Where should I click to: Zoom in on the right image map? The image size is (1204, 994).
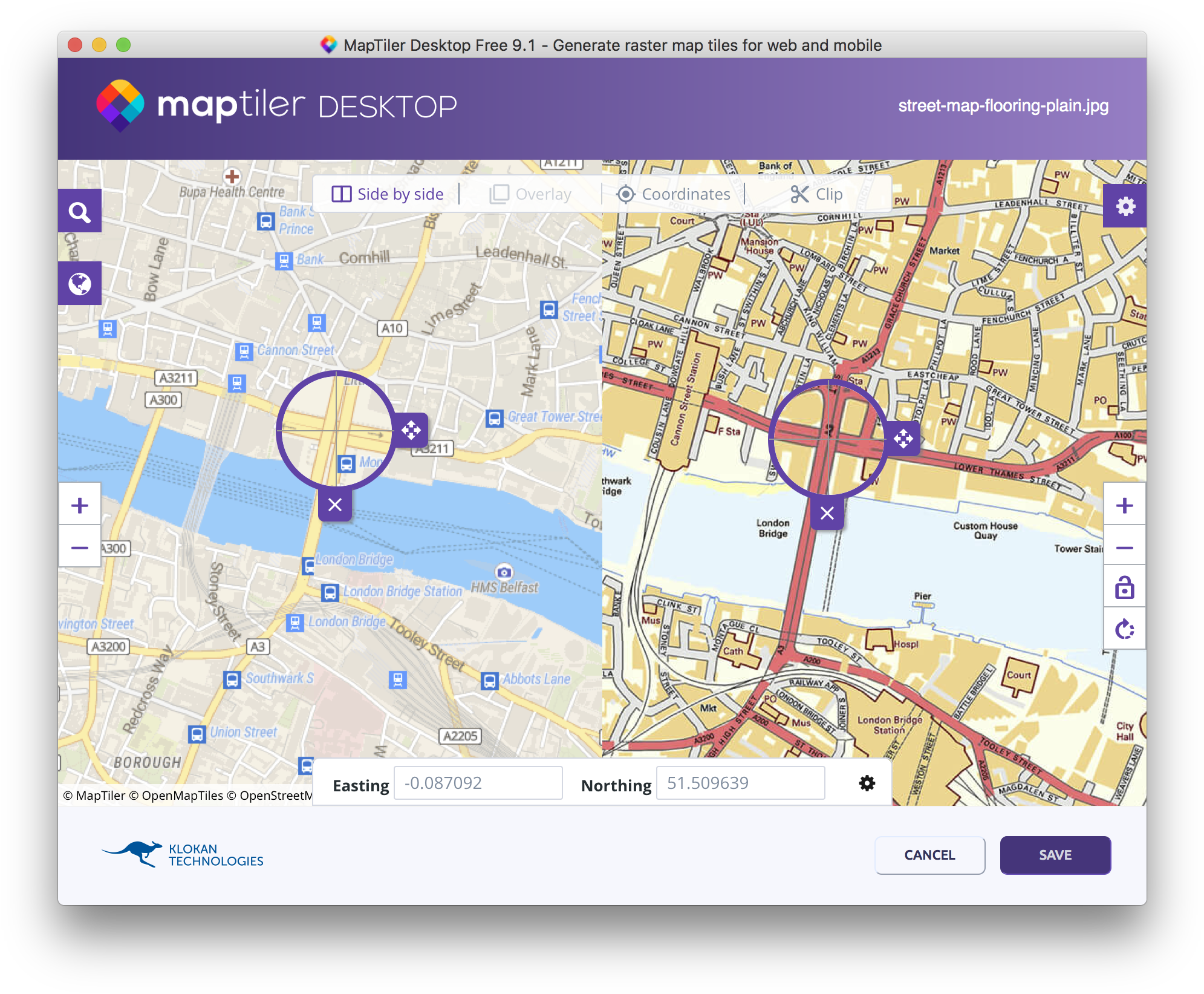(x=1124, y=505)
